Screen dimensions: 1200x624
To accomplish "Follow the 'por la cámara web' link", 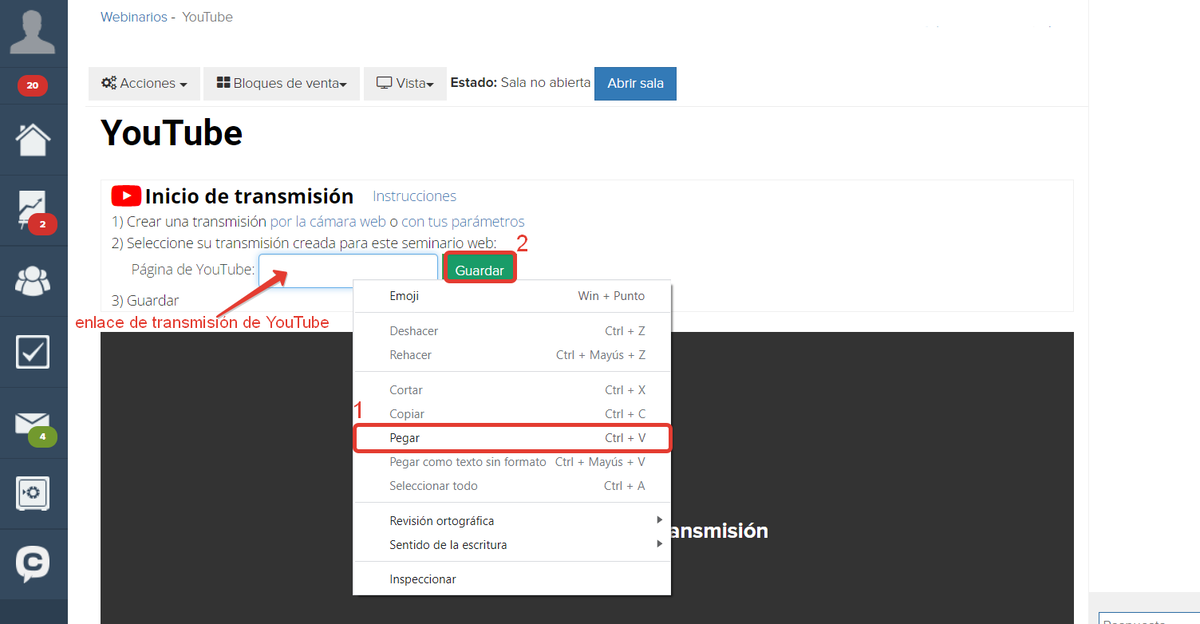I will pos(328,222).
